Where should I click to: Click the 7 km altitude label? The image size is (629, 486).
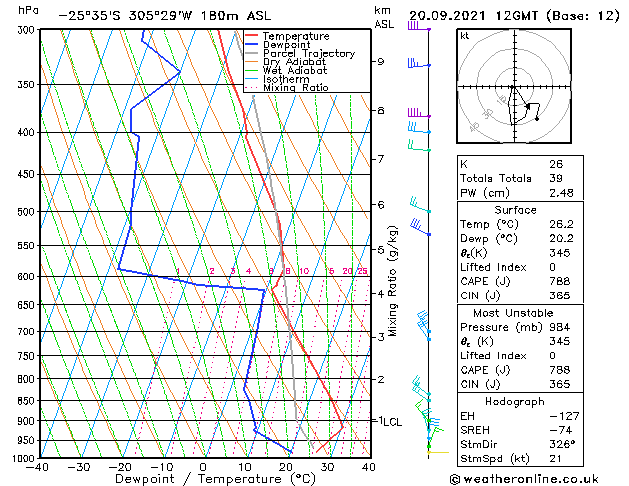pyautogui.click(x=380, y=159)
